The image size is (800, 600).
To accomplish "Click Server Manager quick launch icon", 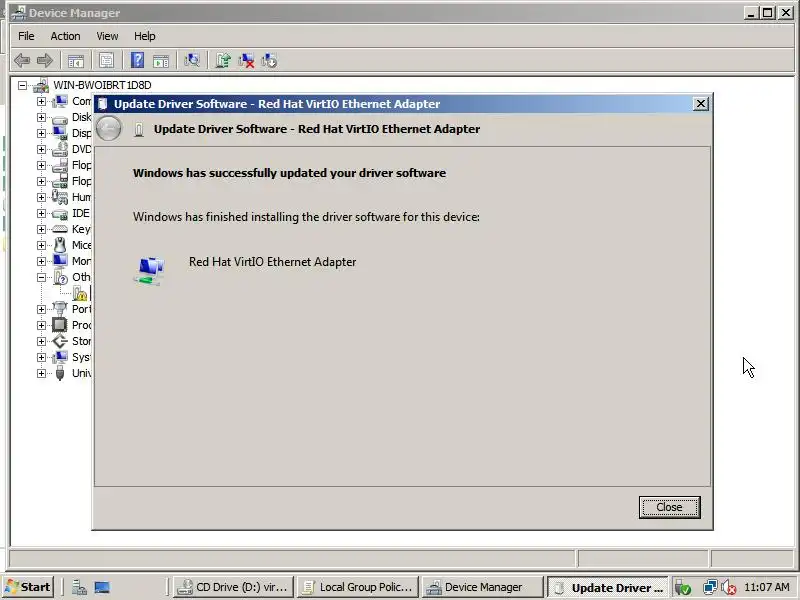I will coord(79,588).
